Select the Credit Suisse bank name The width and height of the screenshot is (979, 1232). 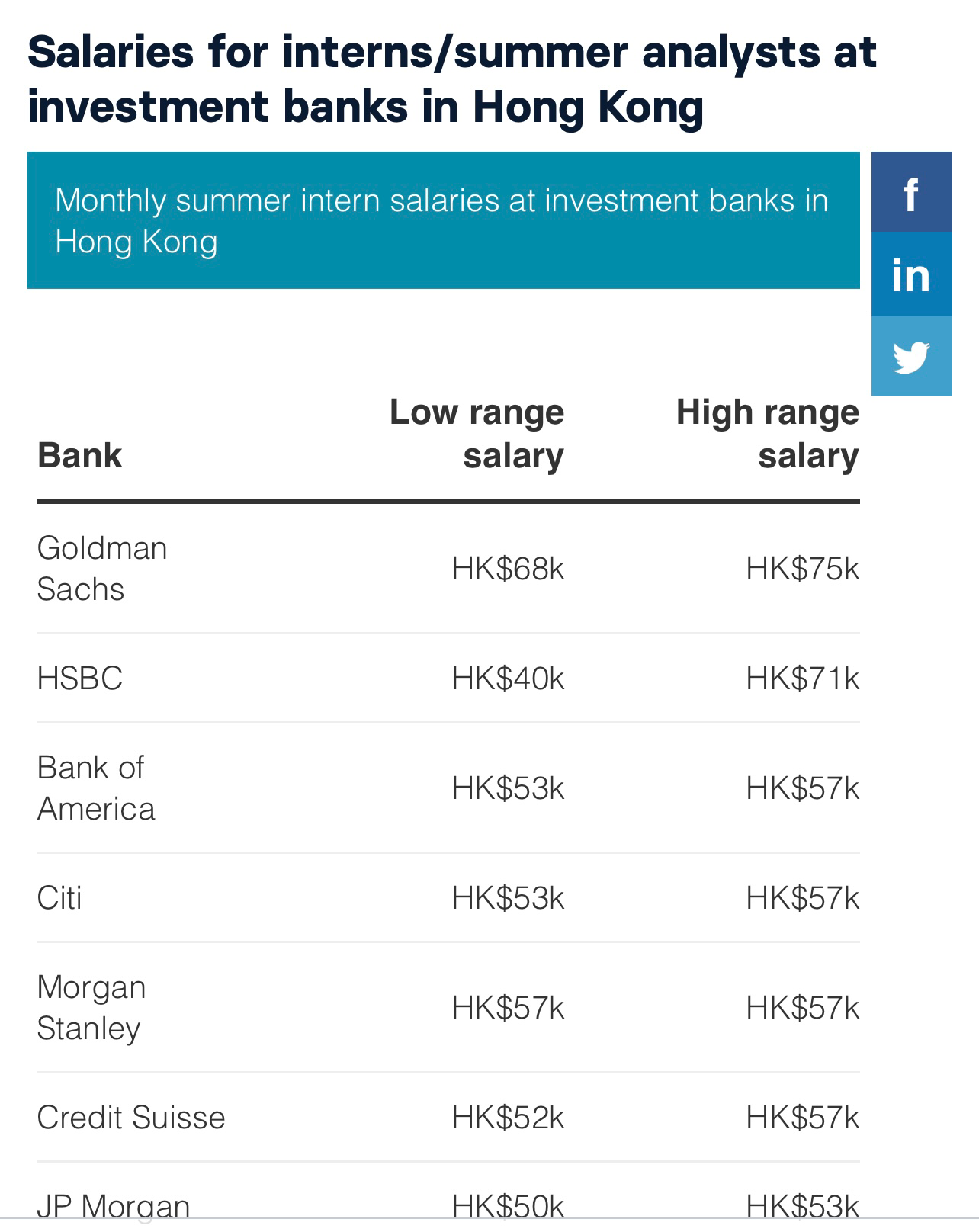(131, 1118)
